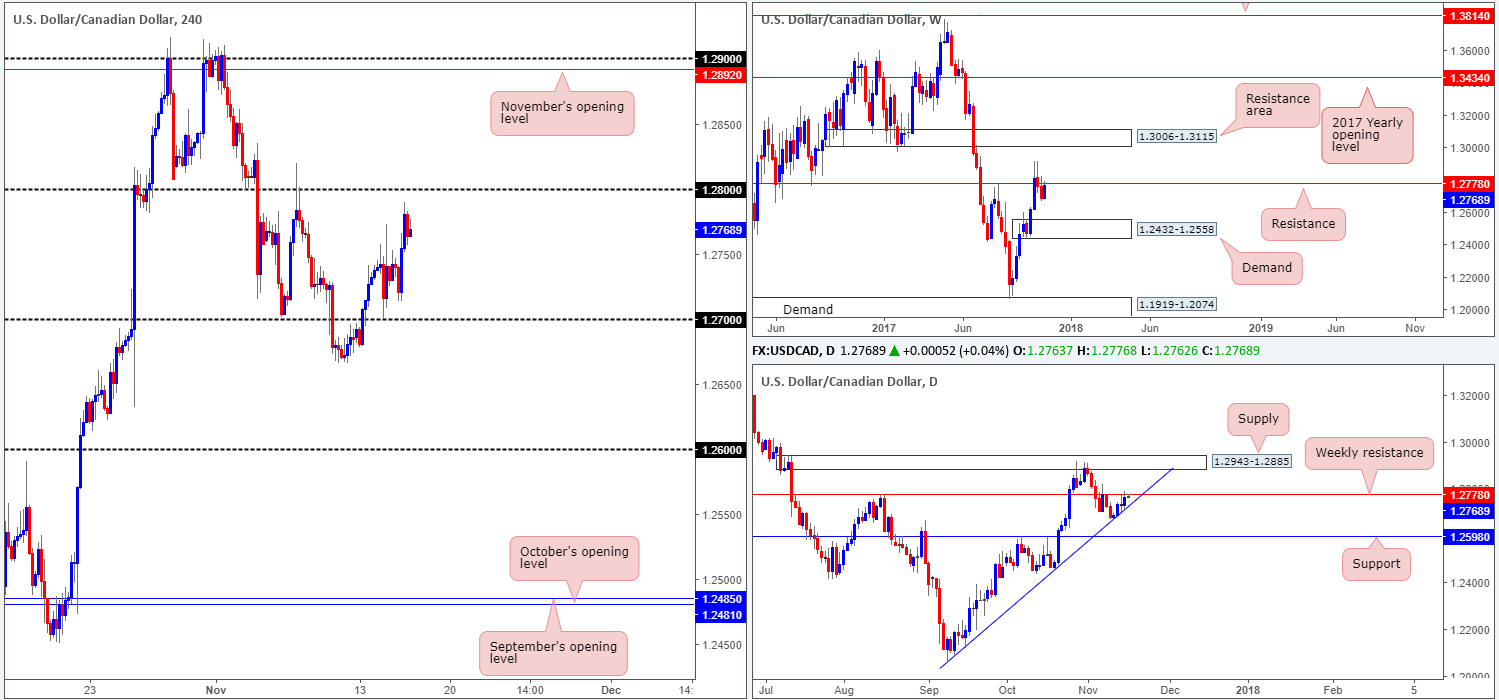Click the "U.S. Dollar/Canadian Dollar, W" chart title
The width and height of the screenshot is (1499, 700).
[x=850, y=19]
